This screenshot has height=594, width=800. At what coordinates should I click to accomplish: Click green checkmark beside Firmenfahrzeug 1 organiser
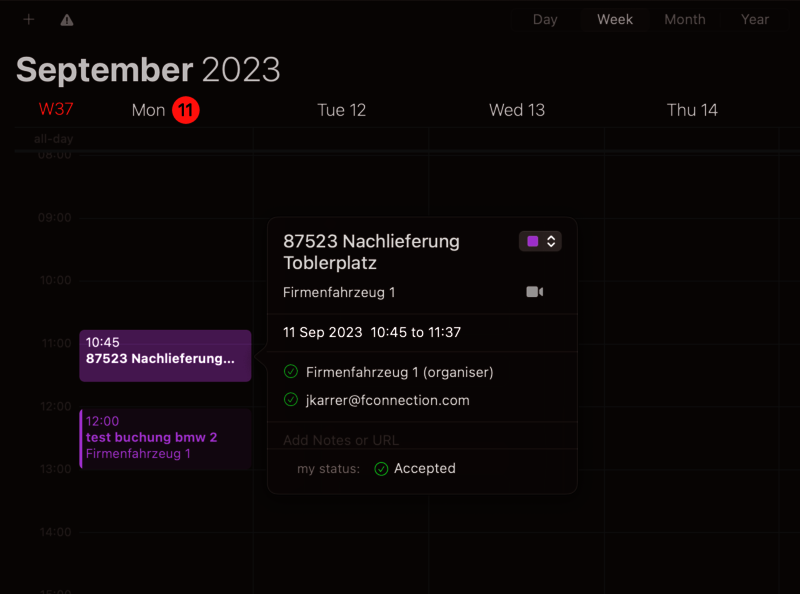(291, 372)
